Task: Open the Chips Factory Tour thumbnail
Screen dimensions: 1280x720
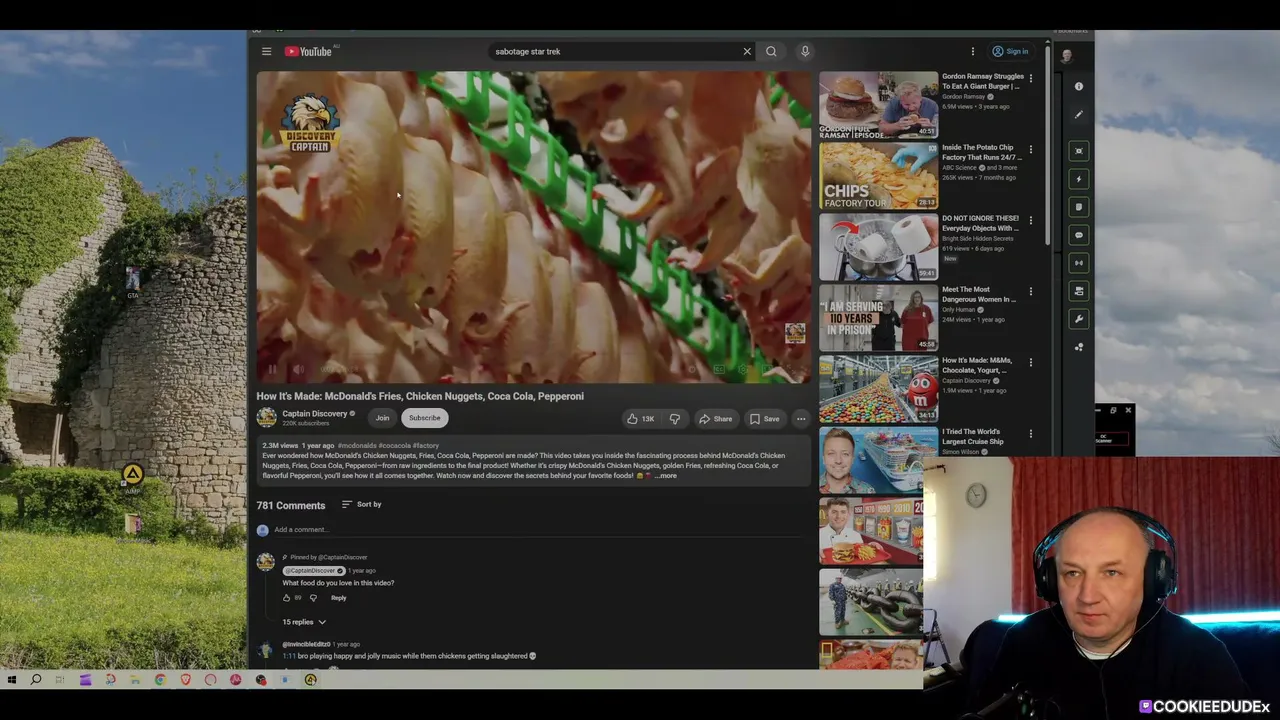Action: coord(879,175)
